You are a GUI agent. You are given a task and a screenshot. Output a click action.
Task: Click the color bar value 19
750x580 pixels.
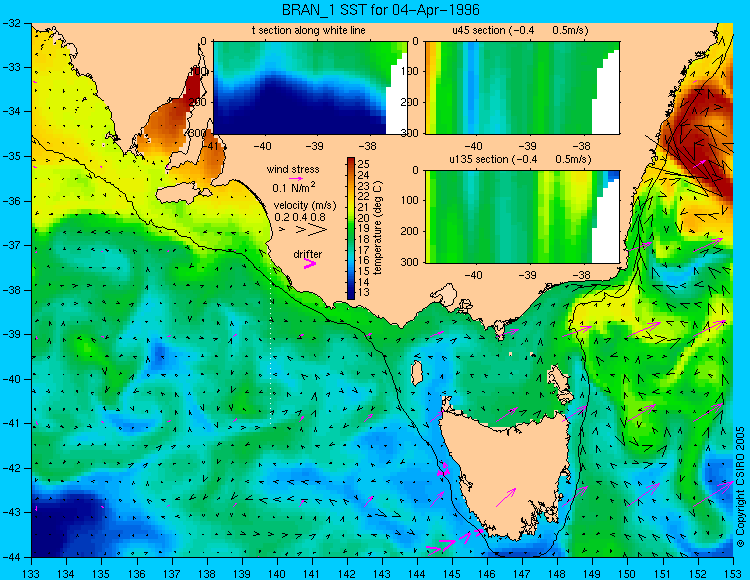[x=363, y=229]
